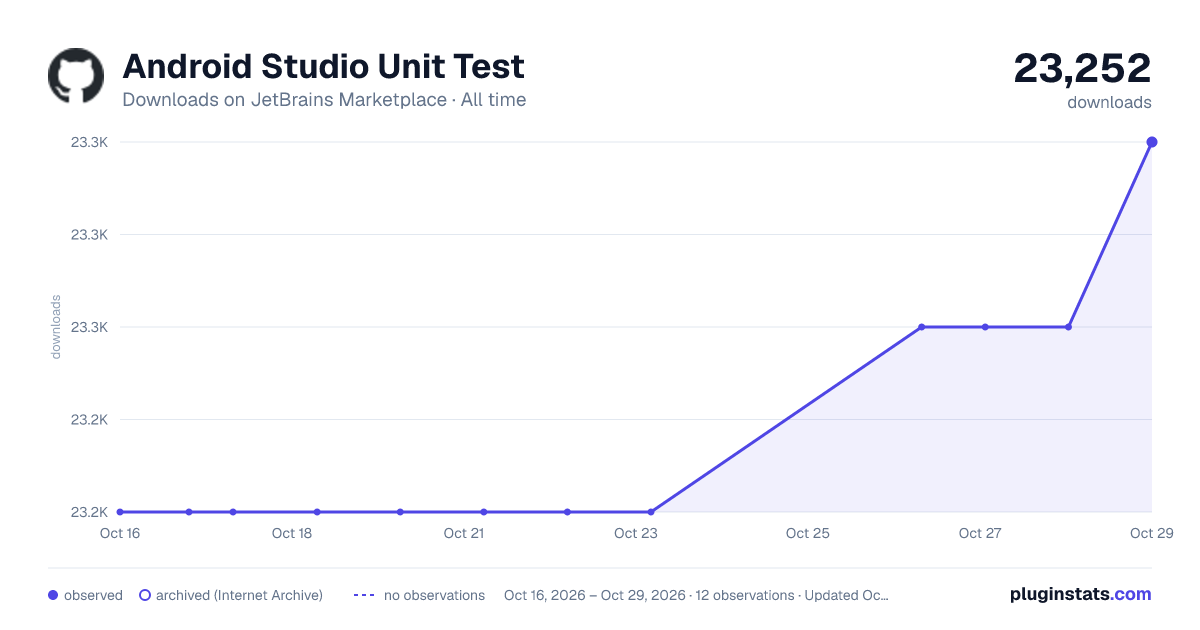Click the Oct 25 axis label
Image resolution: width=1200 pixels, height=630 pixels.
click(x=808, y=534)
